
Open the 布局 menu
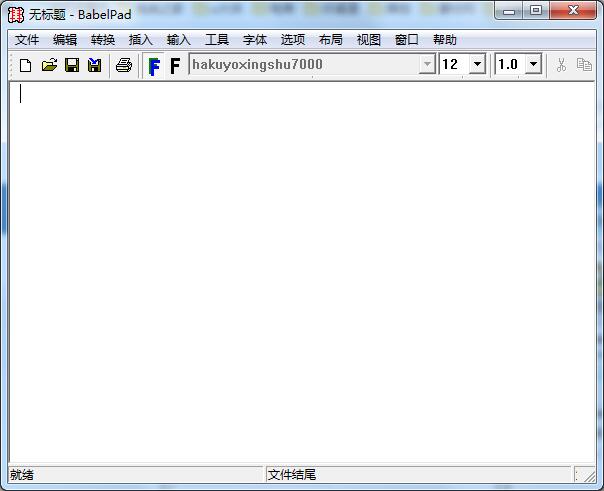331,40
